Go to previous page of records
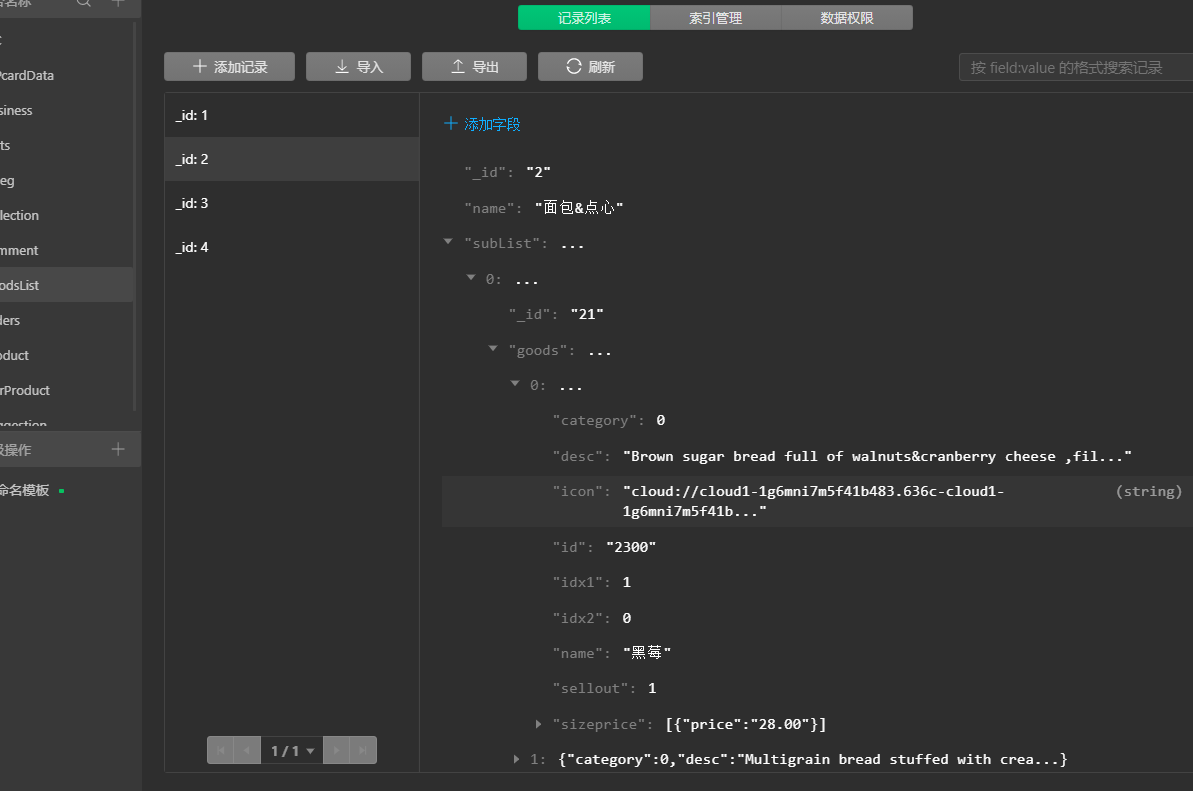Viewport: 1193px width, 791px height. (247, 750)
